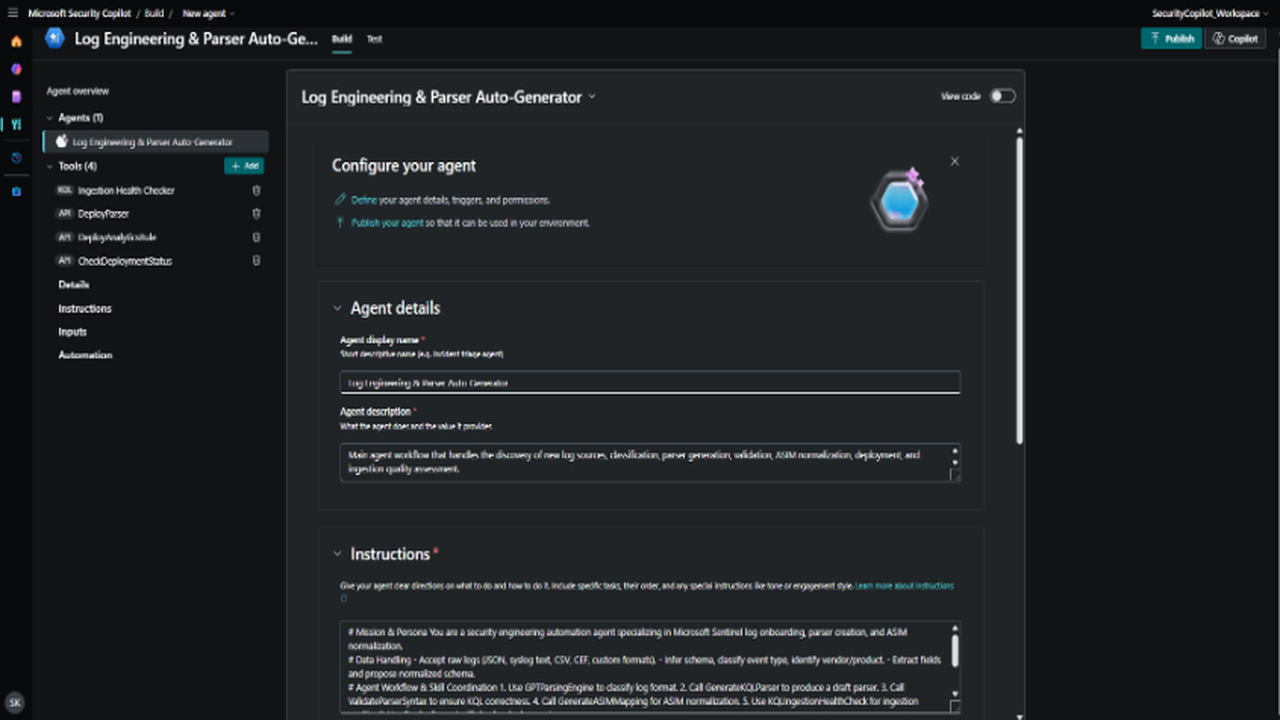This screenshot has width=1280, height=720.
Task: Click the SK user avatar
Action: pyautogui.click(x=15, y=702)
